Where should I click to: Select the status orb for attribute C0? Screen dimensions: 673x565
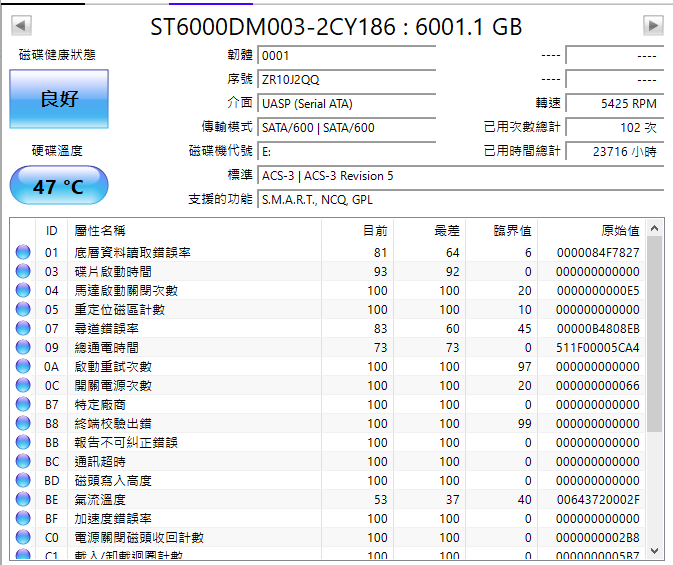[x=23, y=538]
